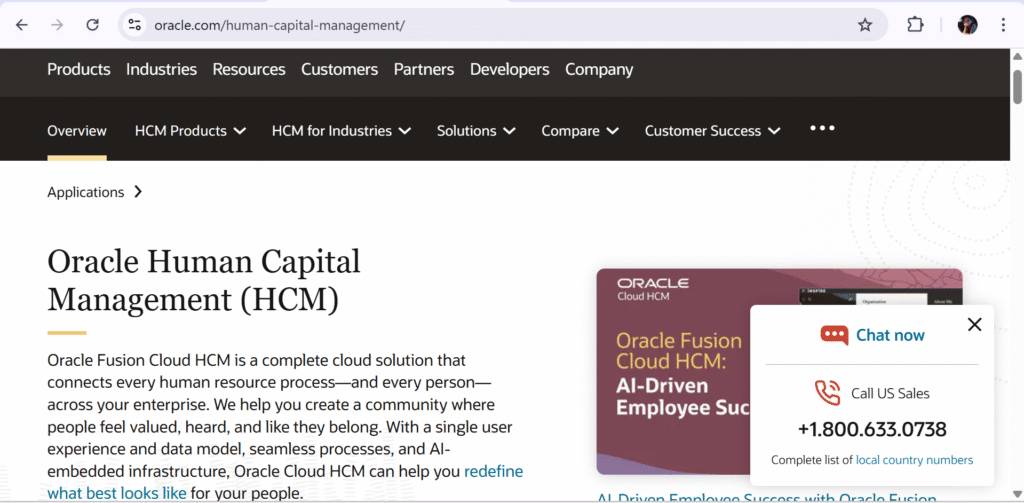1024x503 pixels.
Task: Click the scrollbar up arrow
Action: 1017,57
